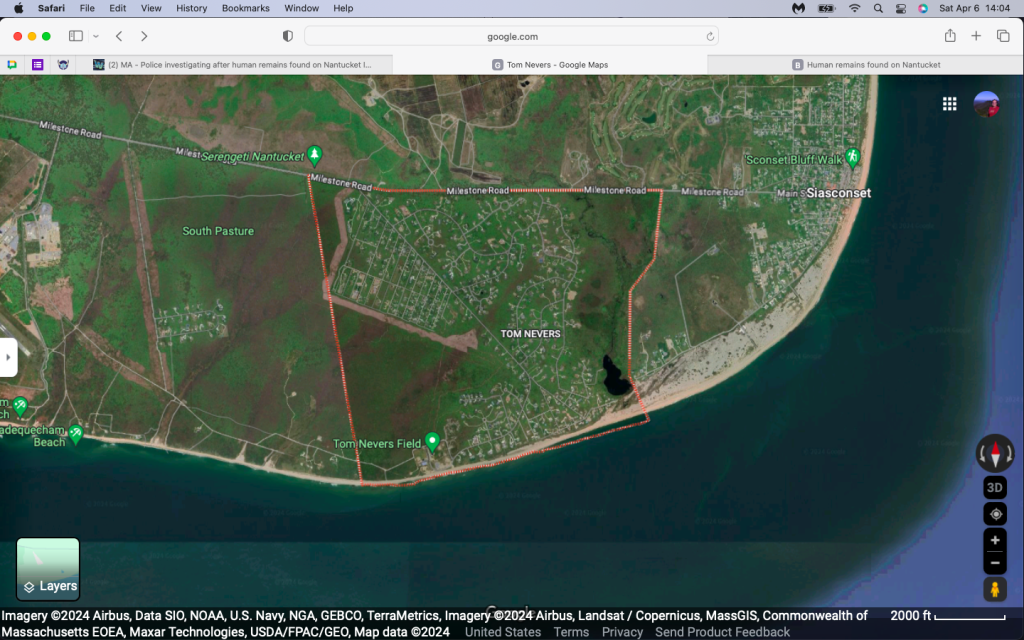Zoom out with the minus button
1024x640 pixels.
point(995,563)
